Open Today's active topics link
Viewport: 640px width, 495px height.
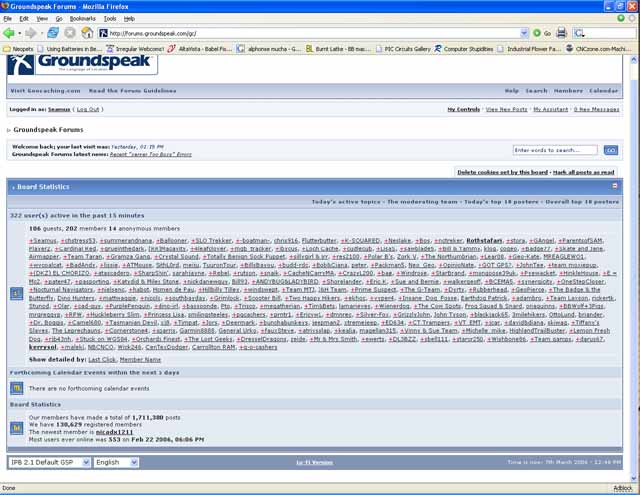[346, 202]
